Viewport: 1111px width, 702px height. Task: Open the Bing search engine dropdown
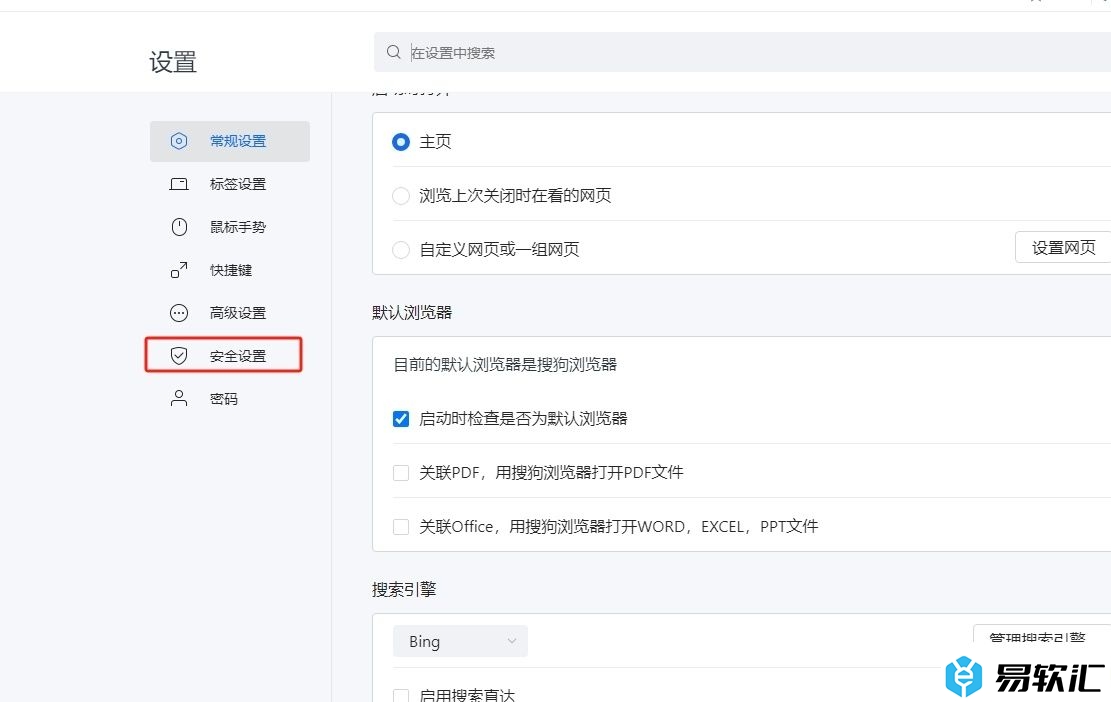461,641
